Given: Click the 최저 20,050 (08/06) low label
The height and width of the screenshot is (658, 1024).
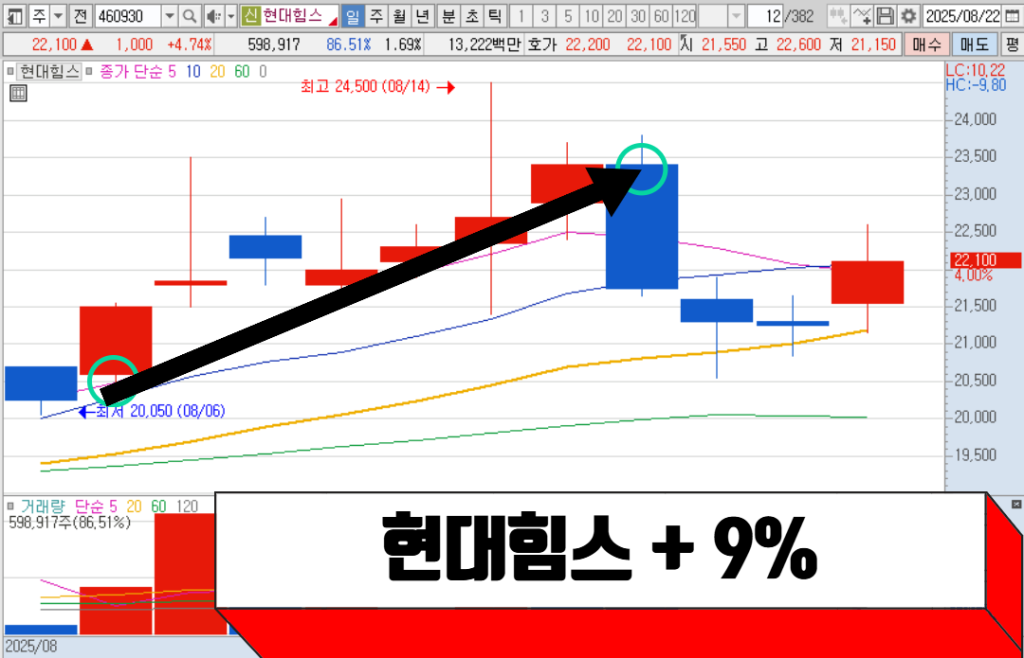Looking at the screenshot, I should (x=161, y=411).
